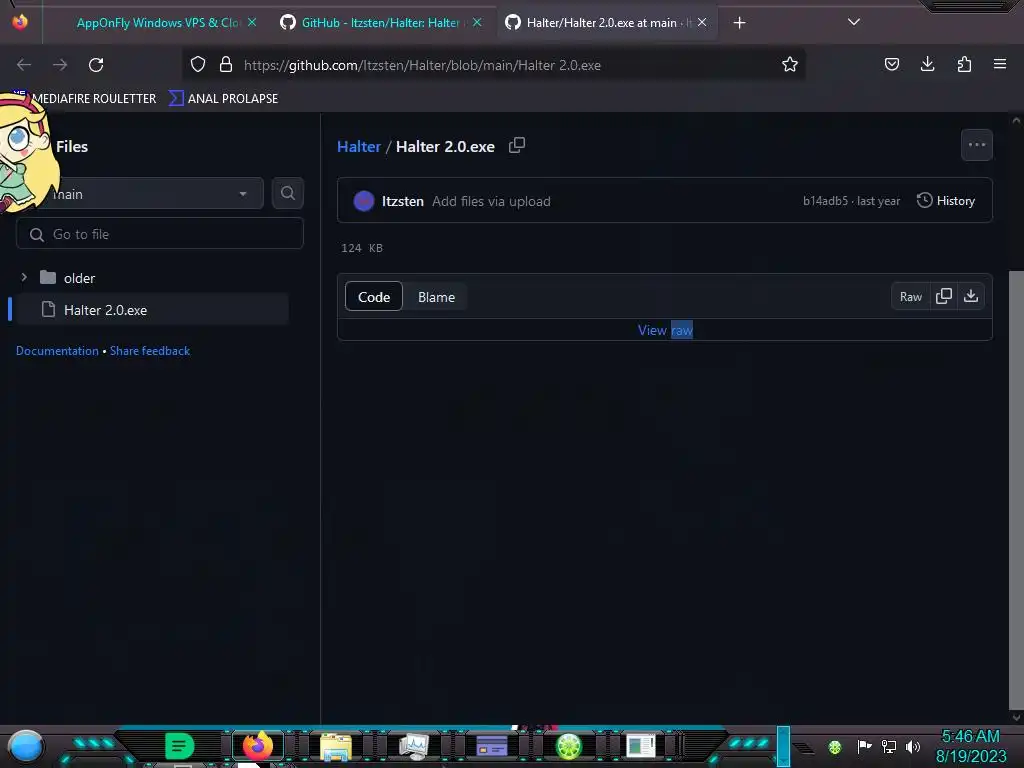Open the Documentation link
Viewport: 1024px width, 768px height.
pos(57,351)
